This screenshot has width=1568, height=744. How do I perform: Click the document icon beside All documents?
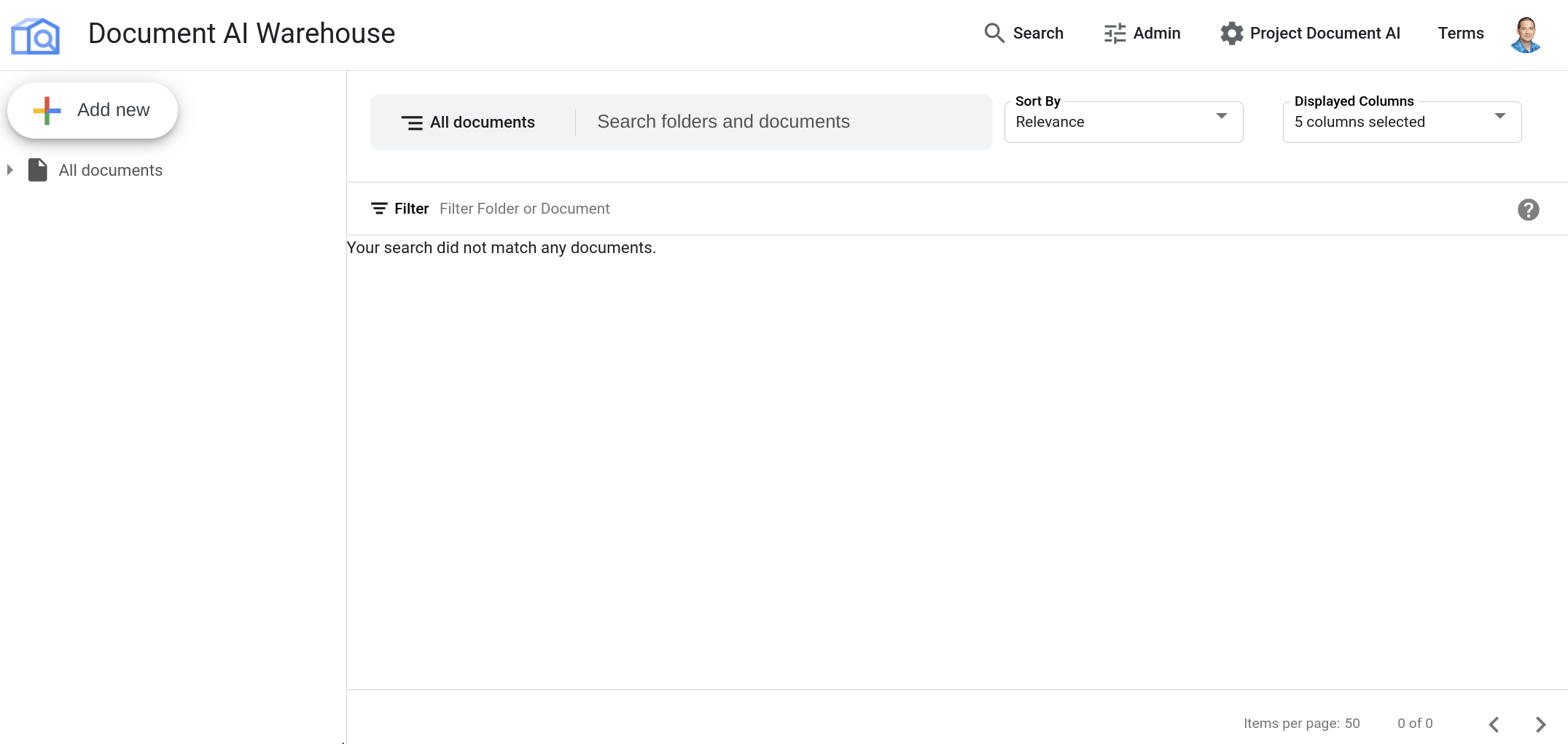click(x=37, y=169)
